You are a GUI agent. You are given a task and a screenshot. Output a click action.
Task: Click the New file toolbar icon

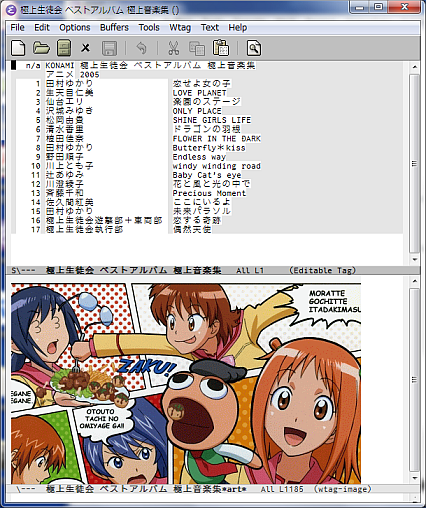18,48
